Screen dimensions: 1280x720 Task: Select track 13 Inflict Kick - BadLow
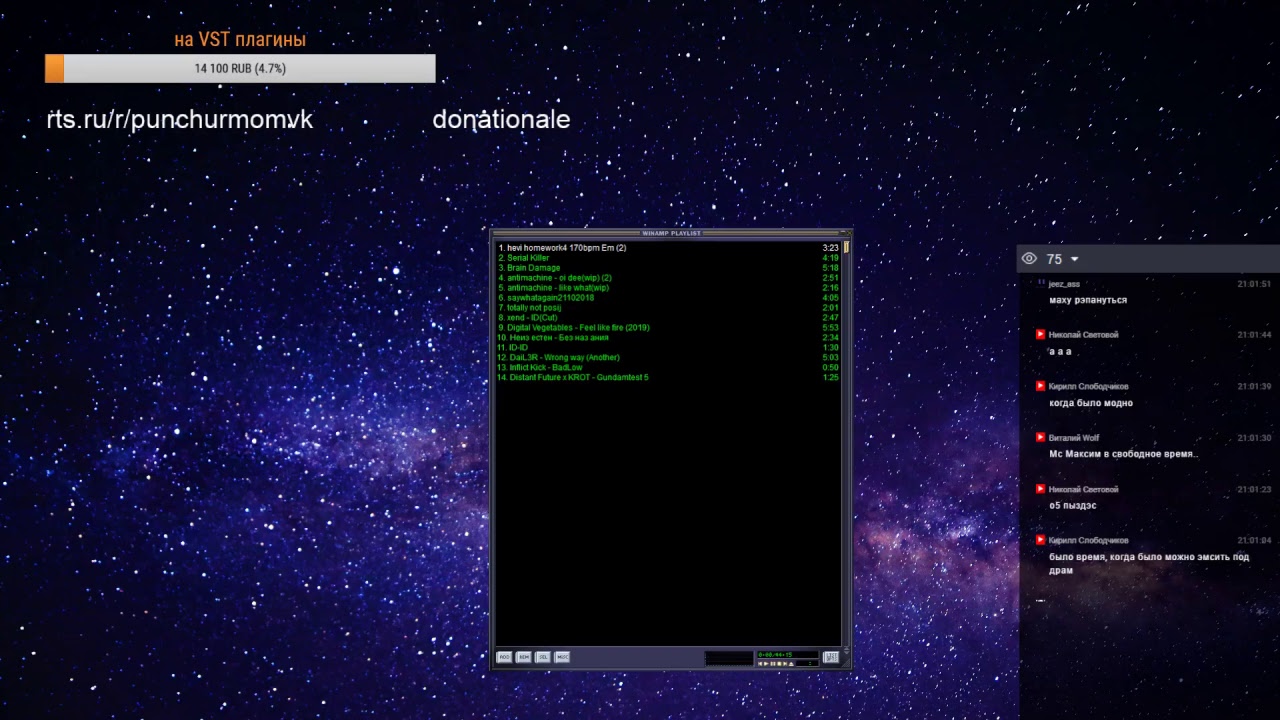(x=668, y=367)
